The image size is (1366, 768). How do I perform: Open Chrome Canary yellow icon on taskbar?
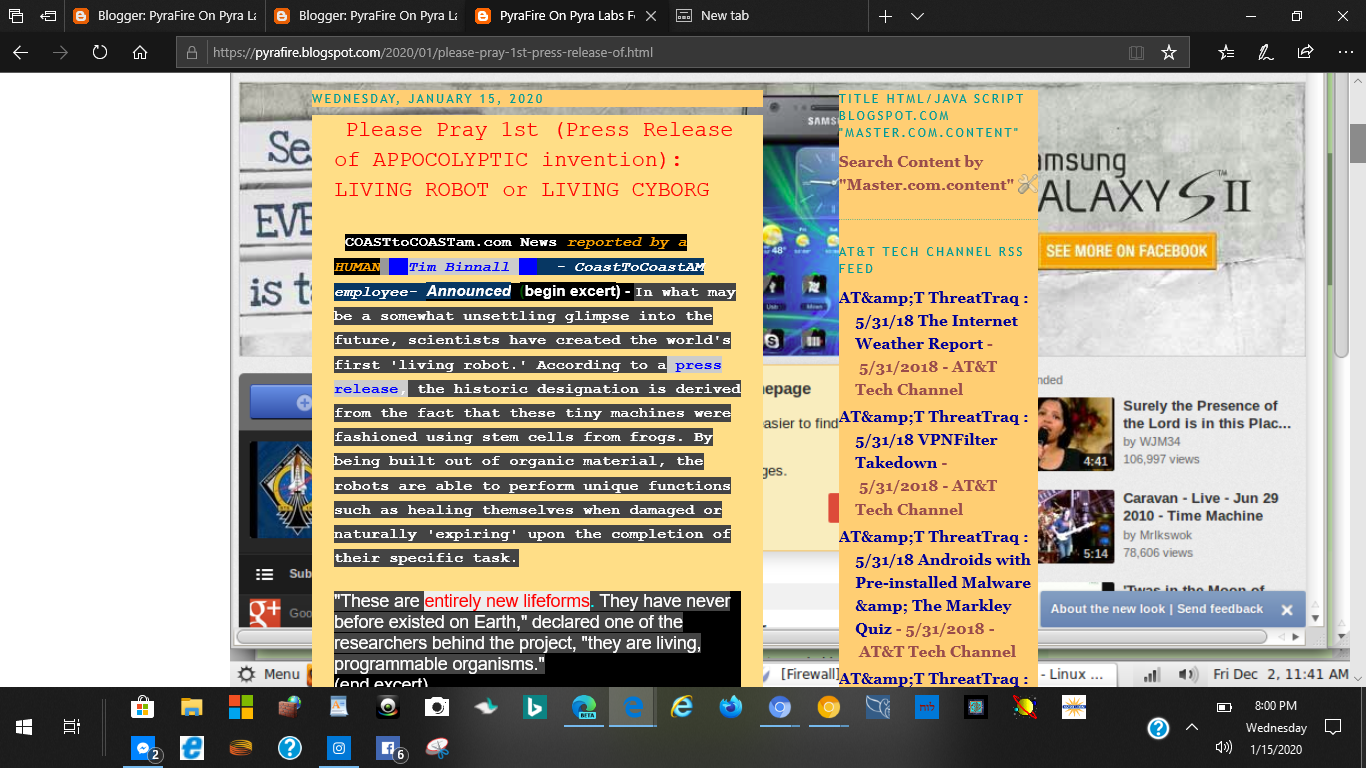pos(829,707)
